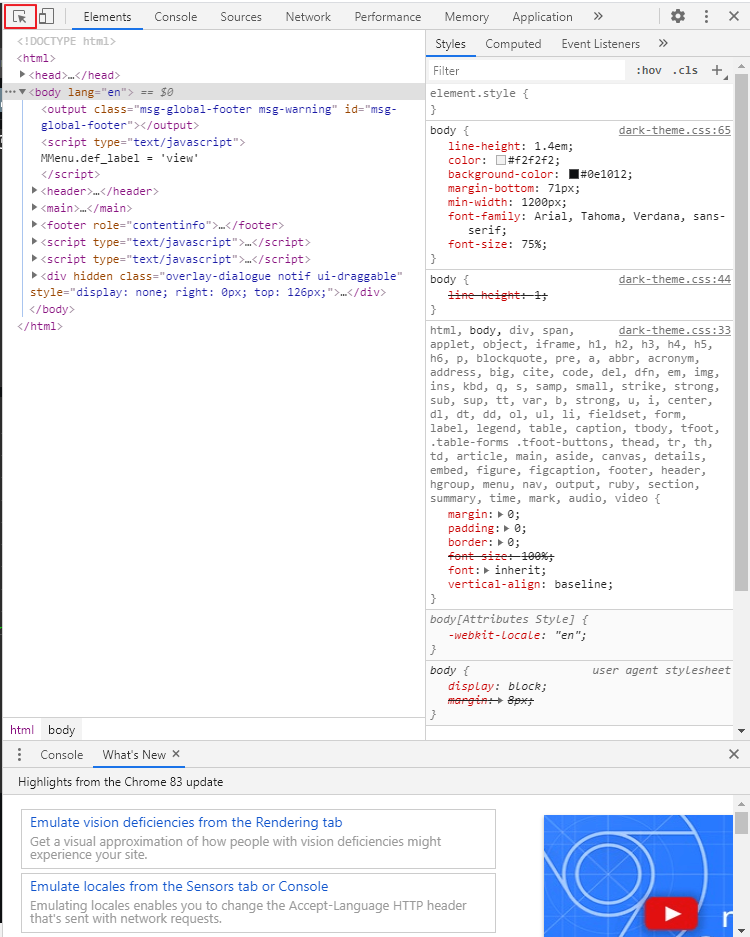Open dark-theme.css:65 source link
The image size is (750, 937).
pyautogui.click(x=674, y=130)
